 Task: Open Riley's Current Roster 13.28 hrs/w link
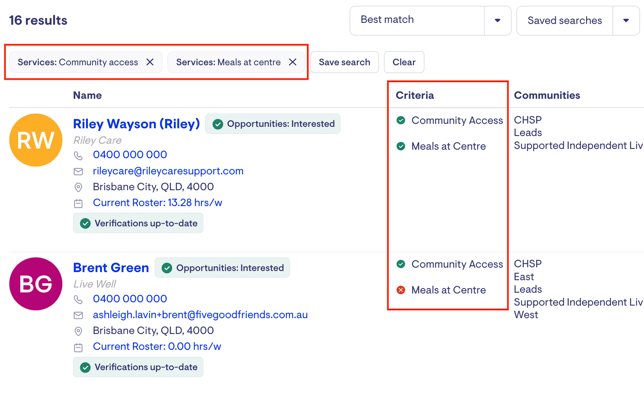coord(157,203)
